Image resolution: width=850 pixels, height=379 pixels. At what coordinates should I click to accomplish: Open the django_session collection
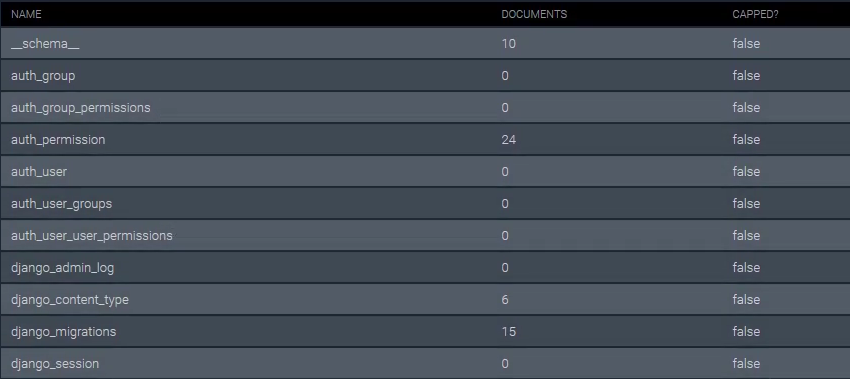coord(55,364)
